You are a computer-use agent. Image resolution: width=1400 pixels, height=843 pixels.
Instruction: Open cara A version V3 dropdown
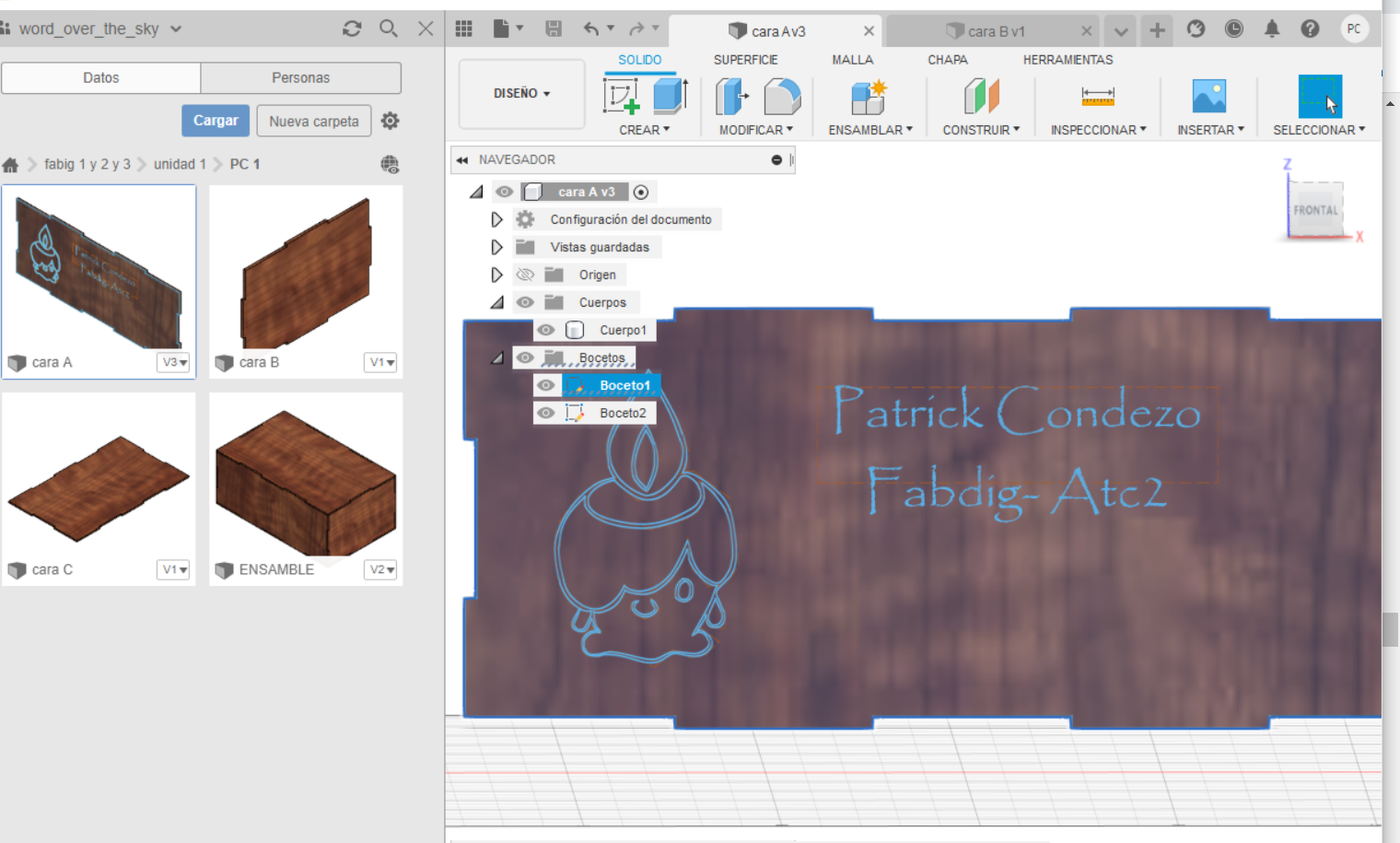click(174, 362)
